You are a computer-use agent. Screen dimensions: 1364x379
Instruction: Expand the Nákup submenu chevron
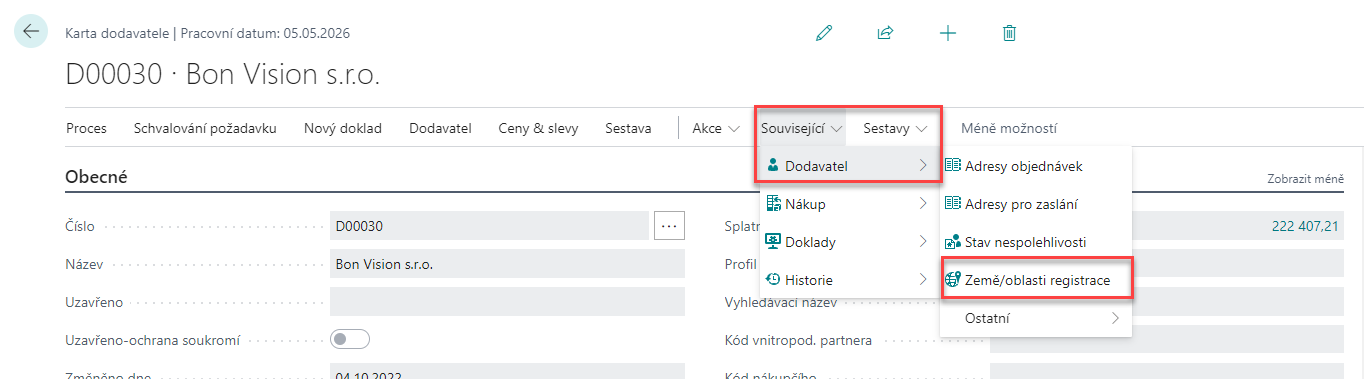coord(923,203)
